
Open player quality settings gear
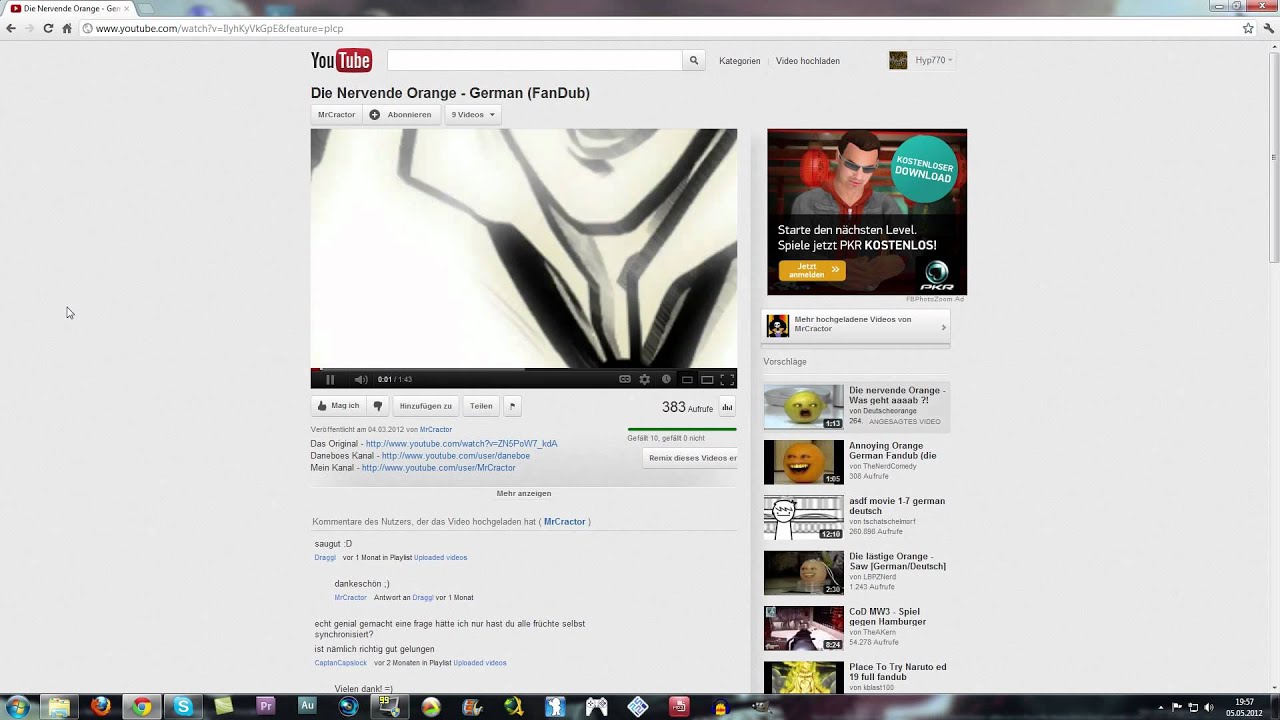click(645, 379)
